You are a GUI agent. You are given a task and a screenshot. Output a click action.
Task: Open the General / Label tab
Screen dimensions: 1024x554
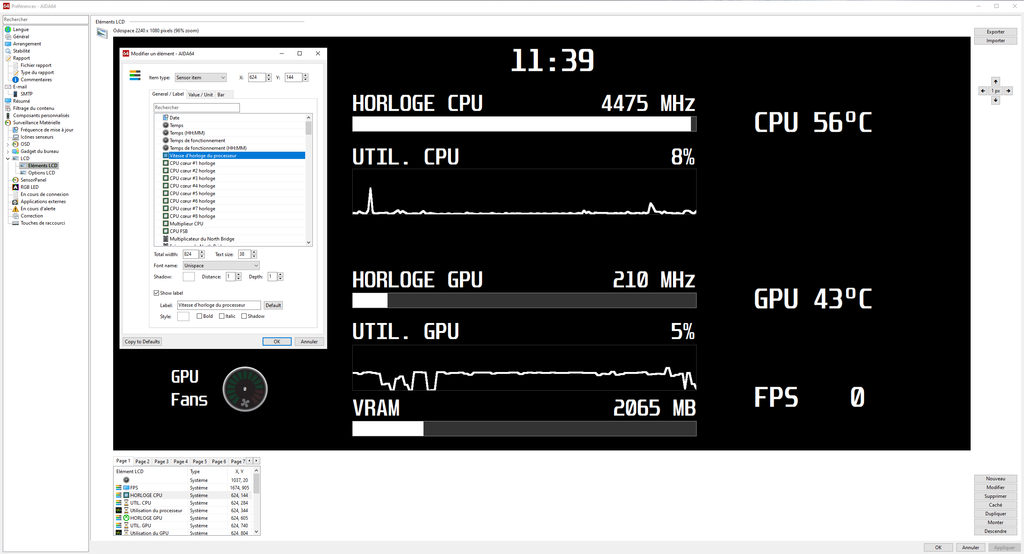[168, 94]
